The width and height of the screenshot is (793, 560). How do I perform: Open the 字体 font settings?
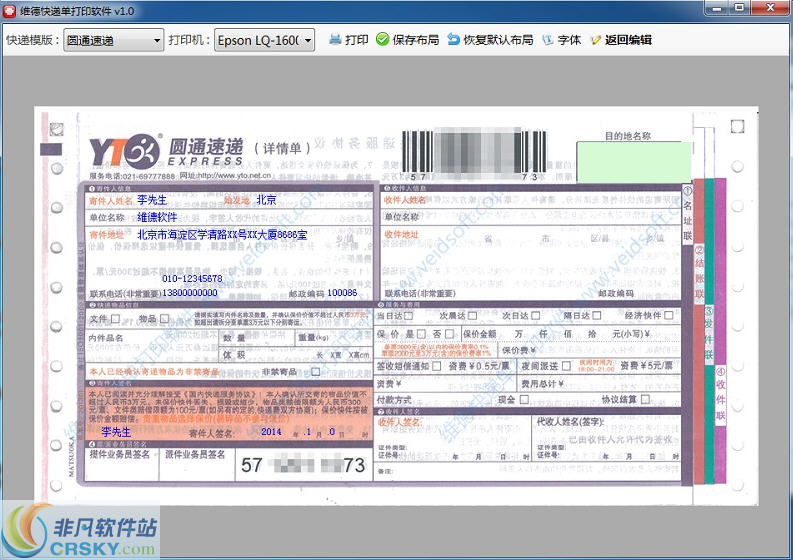[x=561, y=39]
